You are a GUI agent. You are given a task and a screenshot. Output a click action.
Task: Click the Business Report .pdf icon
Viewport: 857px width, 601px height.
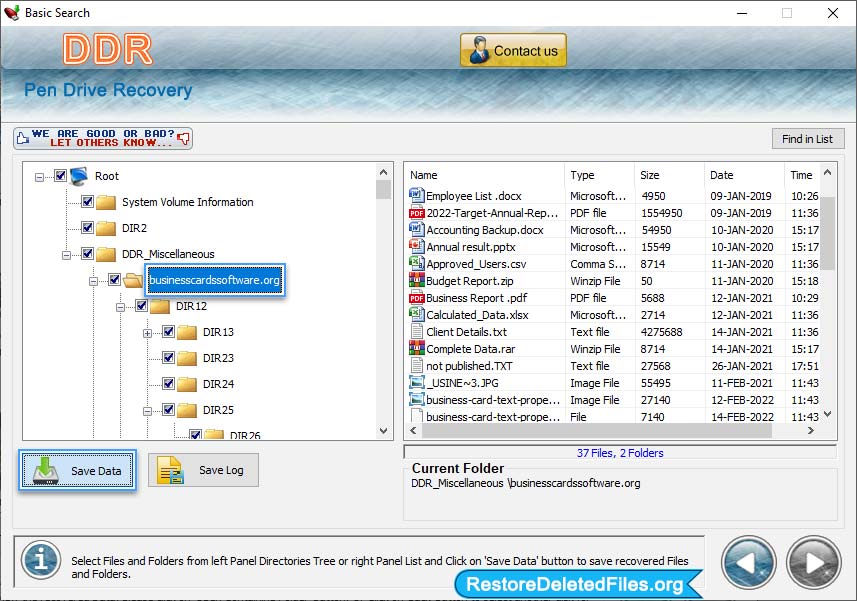coord(416,298)
